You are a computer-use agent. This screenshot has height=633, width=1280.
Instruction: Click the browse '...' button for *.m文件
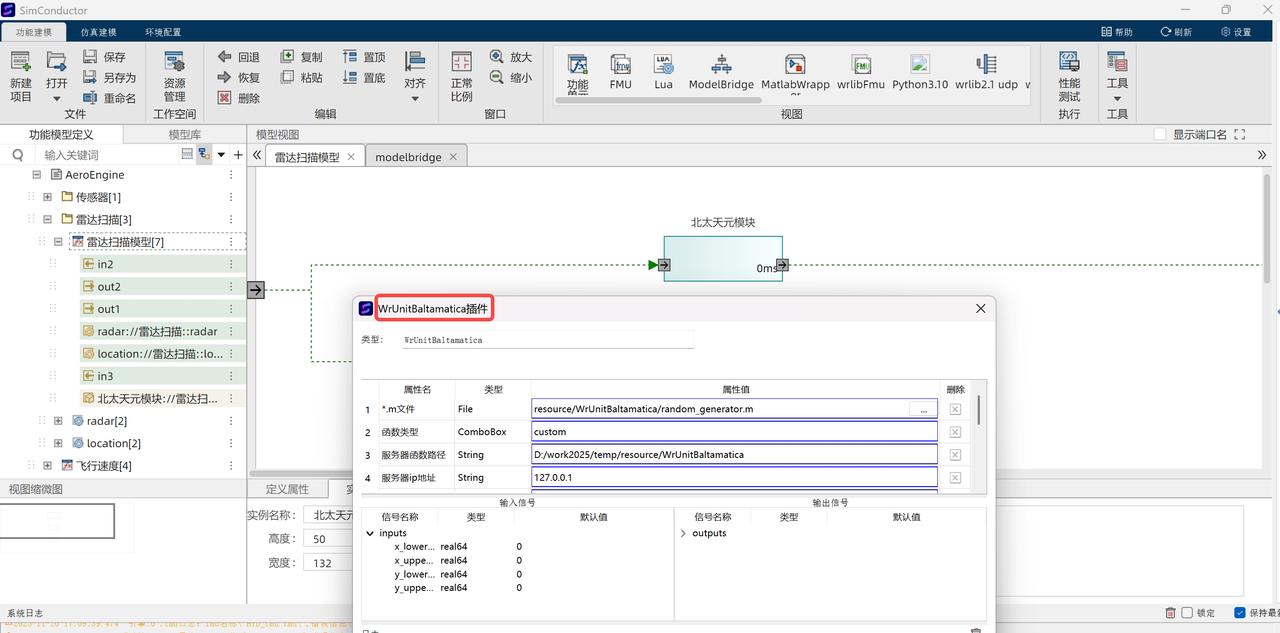click(923, 409)
